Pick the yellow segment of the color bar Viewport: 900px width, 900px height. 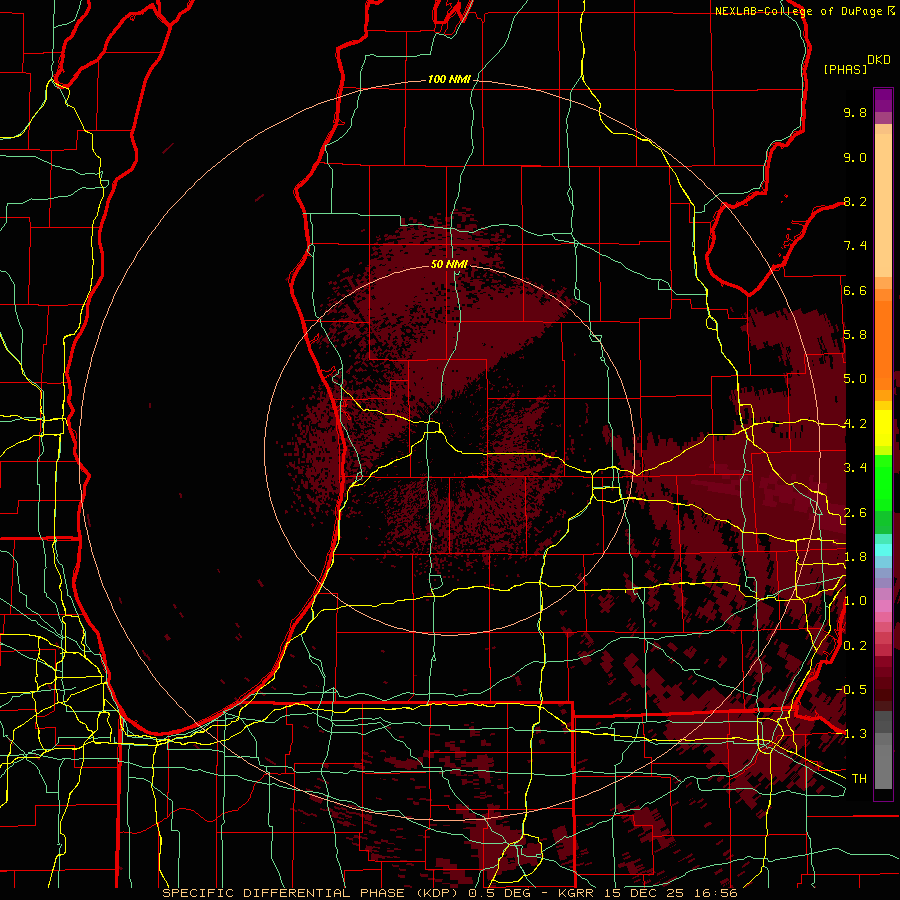pos(883,428)
